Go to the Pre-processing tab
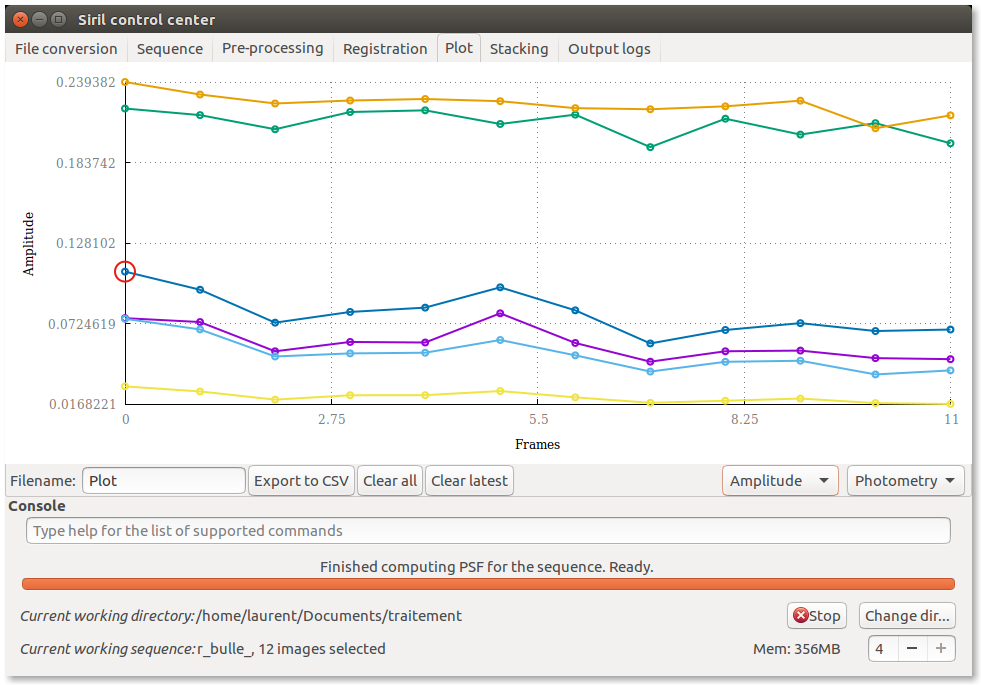Image resolution: width=981 pixels, height=685 pixels. (272, 49)
